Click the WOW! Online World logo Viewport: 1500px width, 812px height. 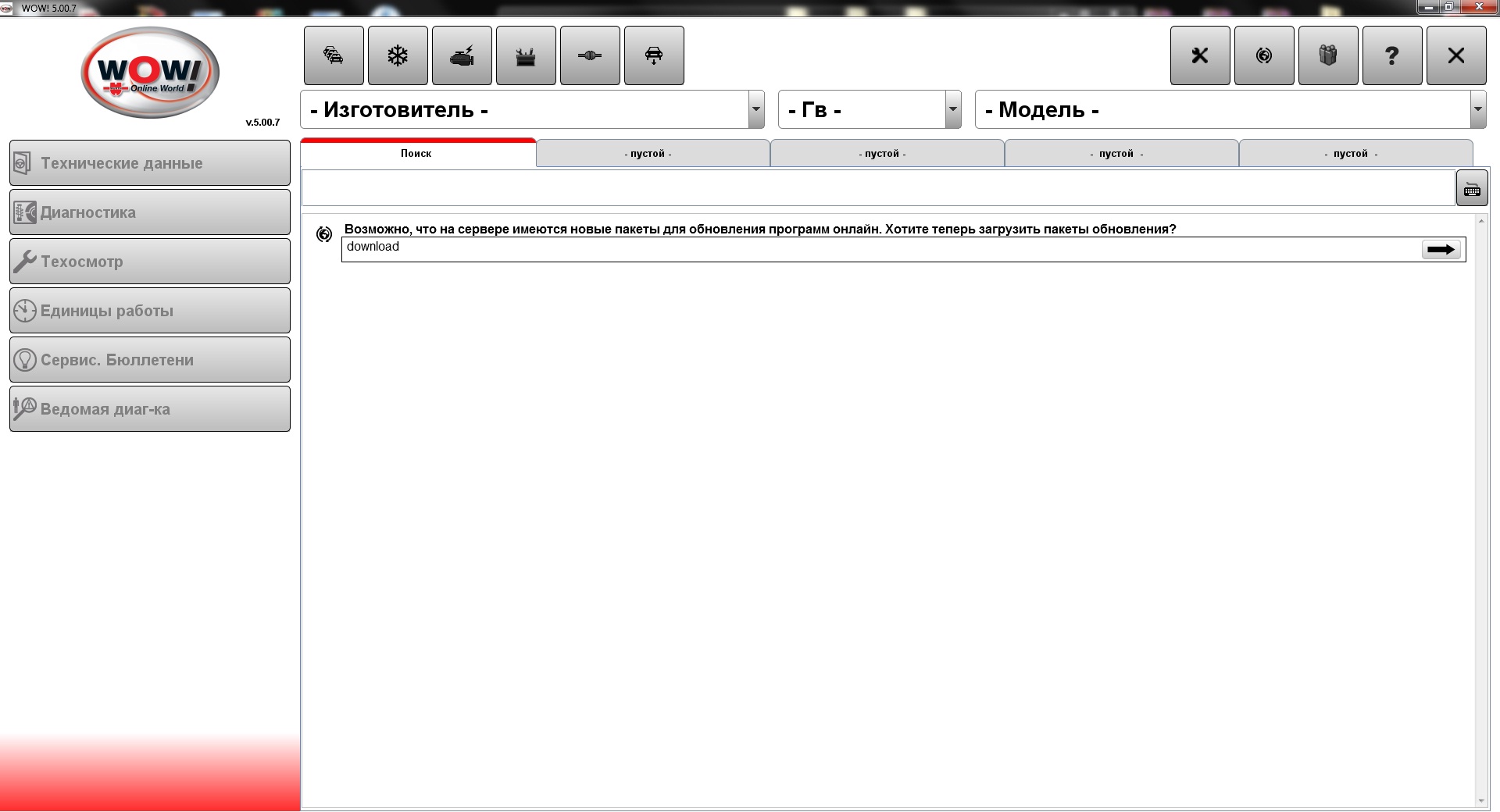click(x=150, y=73)
